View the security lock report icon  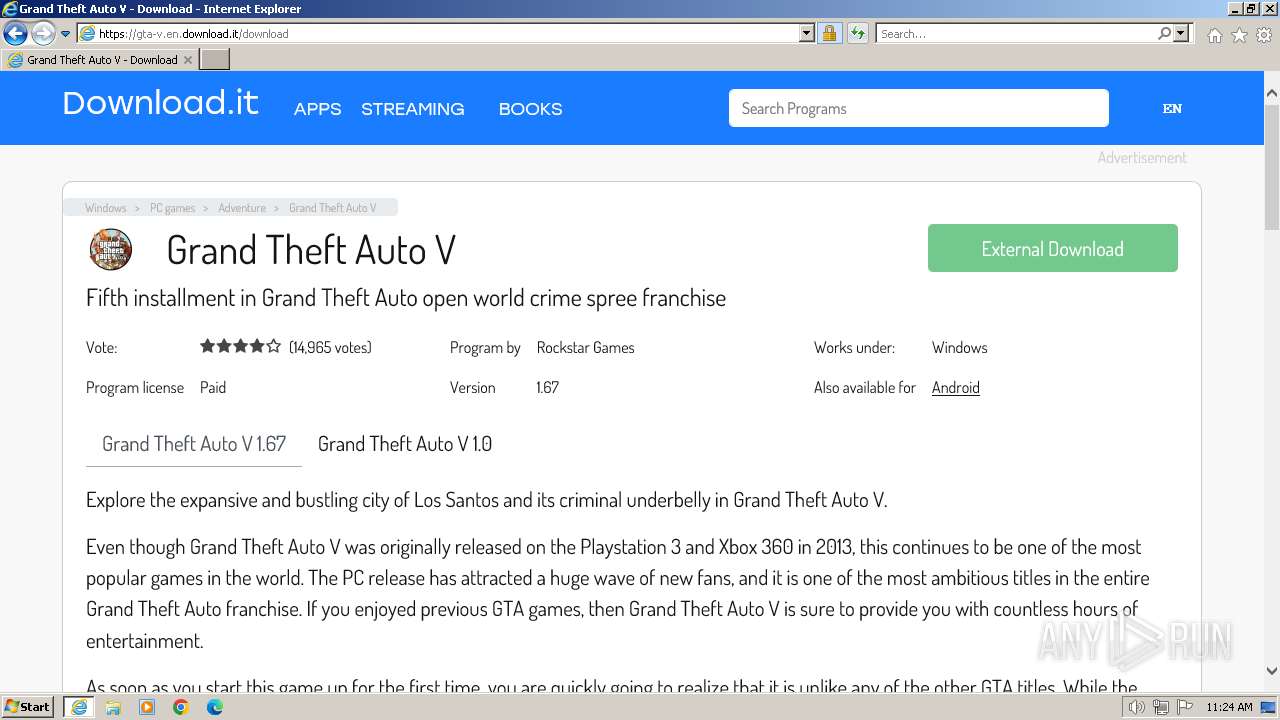(829, 33)
